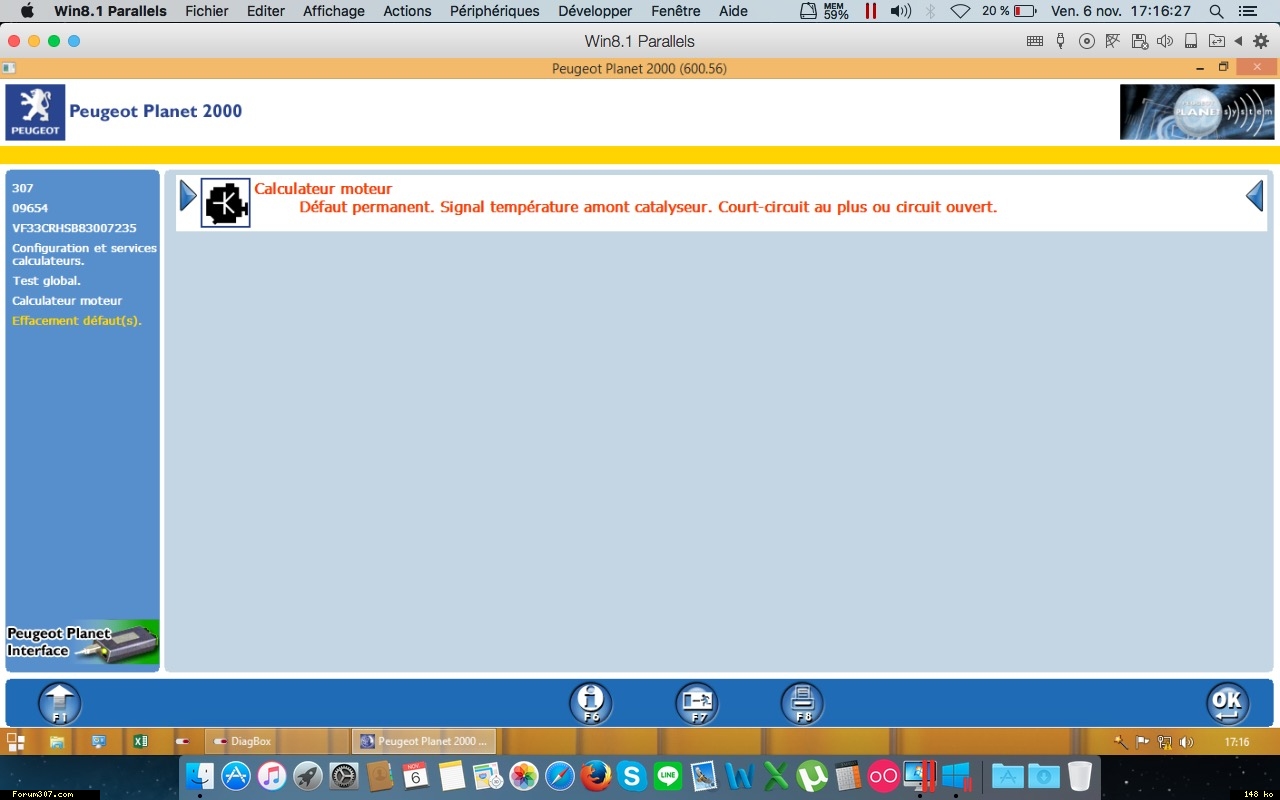Open the Editer menu

[x=266, y=11]
